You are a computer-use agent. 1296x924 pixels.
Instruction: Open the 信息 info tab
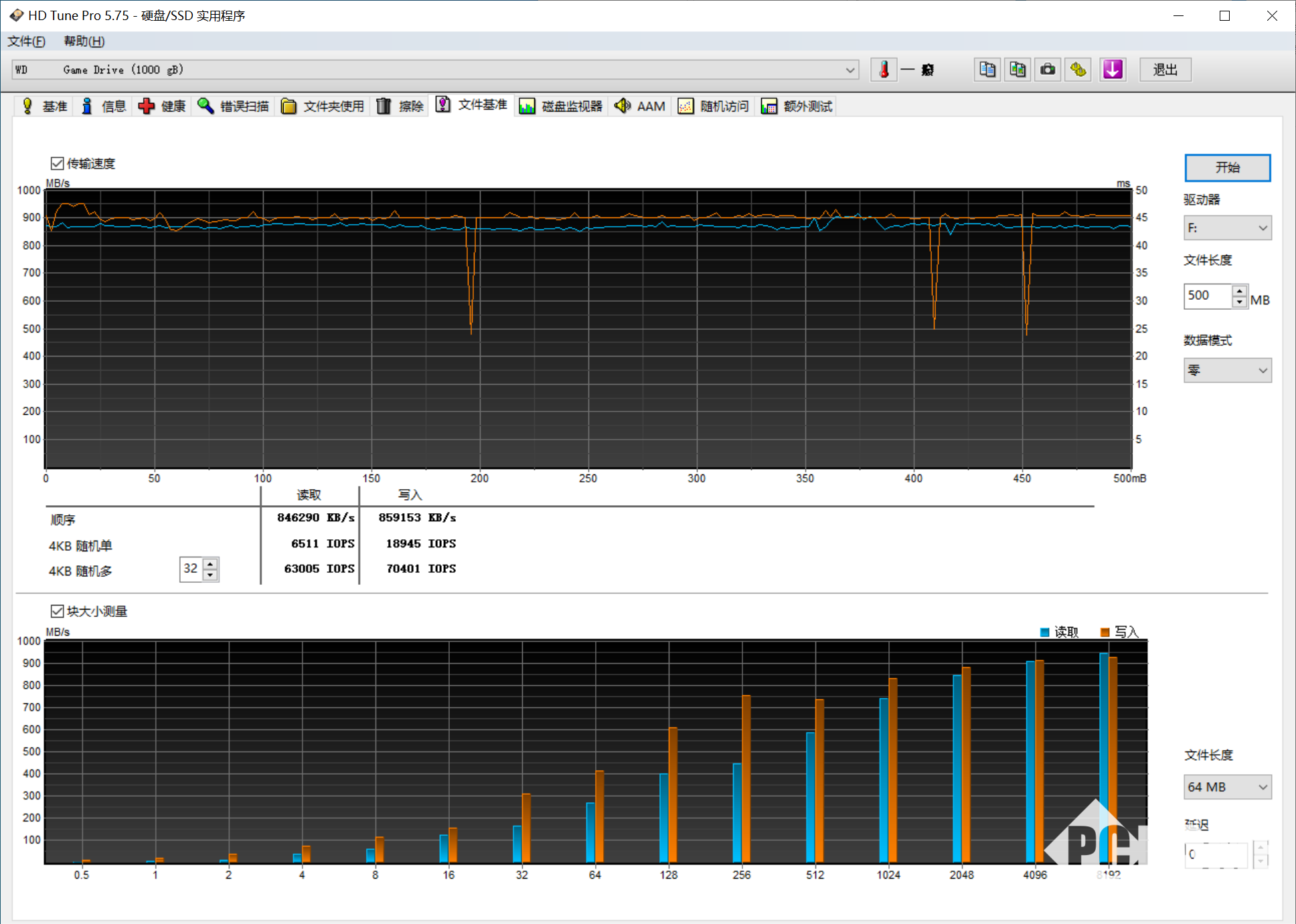point(104,106)
